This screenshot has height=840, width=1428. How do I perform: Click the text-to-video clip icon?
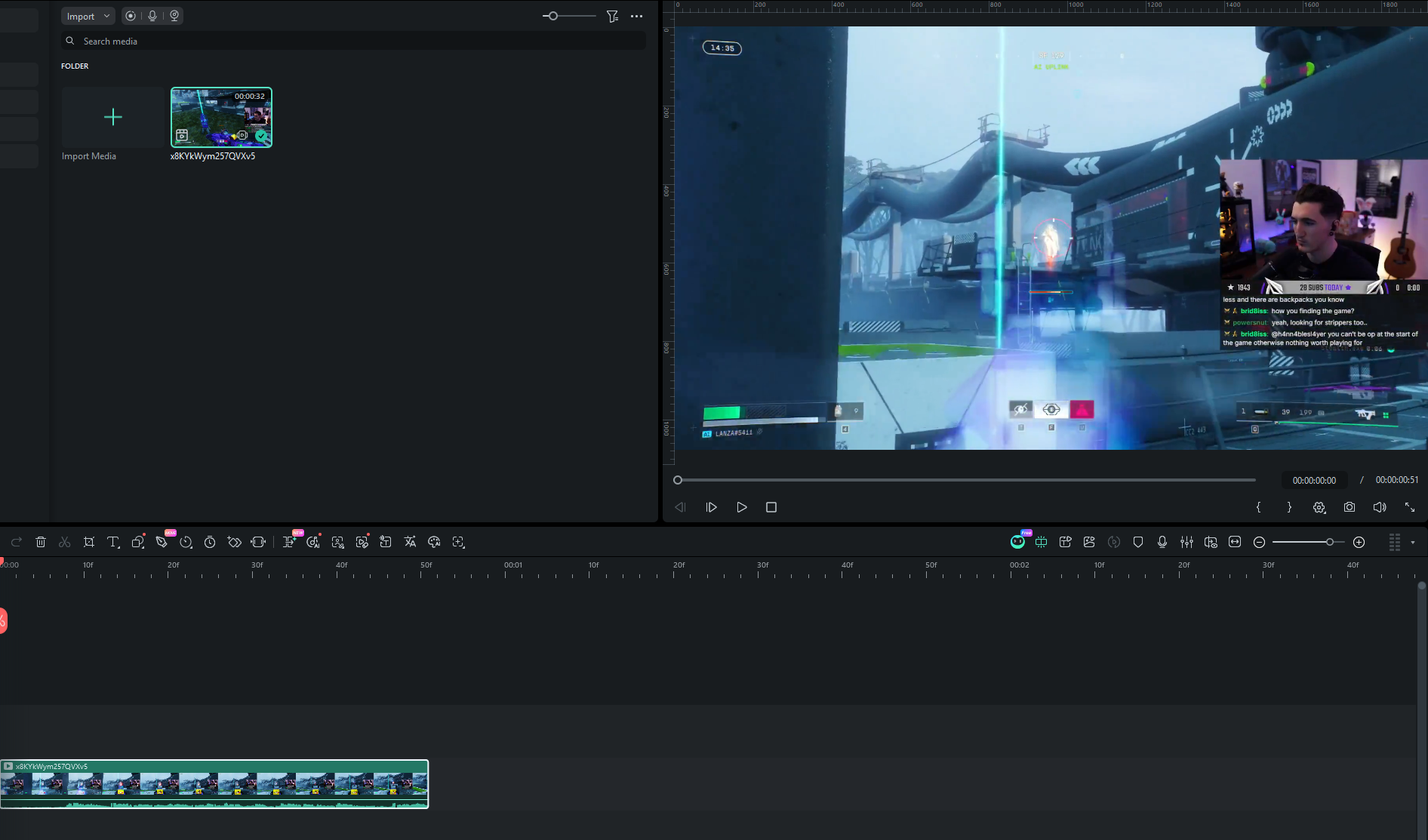pos(1066,542)
